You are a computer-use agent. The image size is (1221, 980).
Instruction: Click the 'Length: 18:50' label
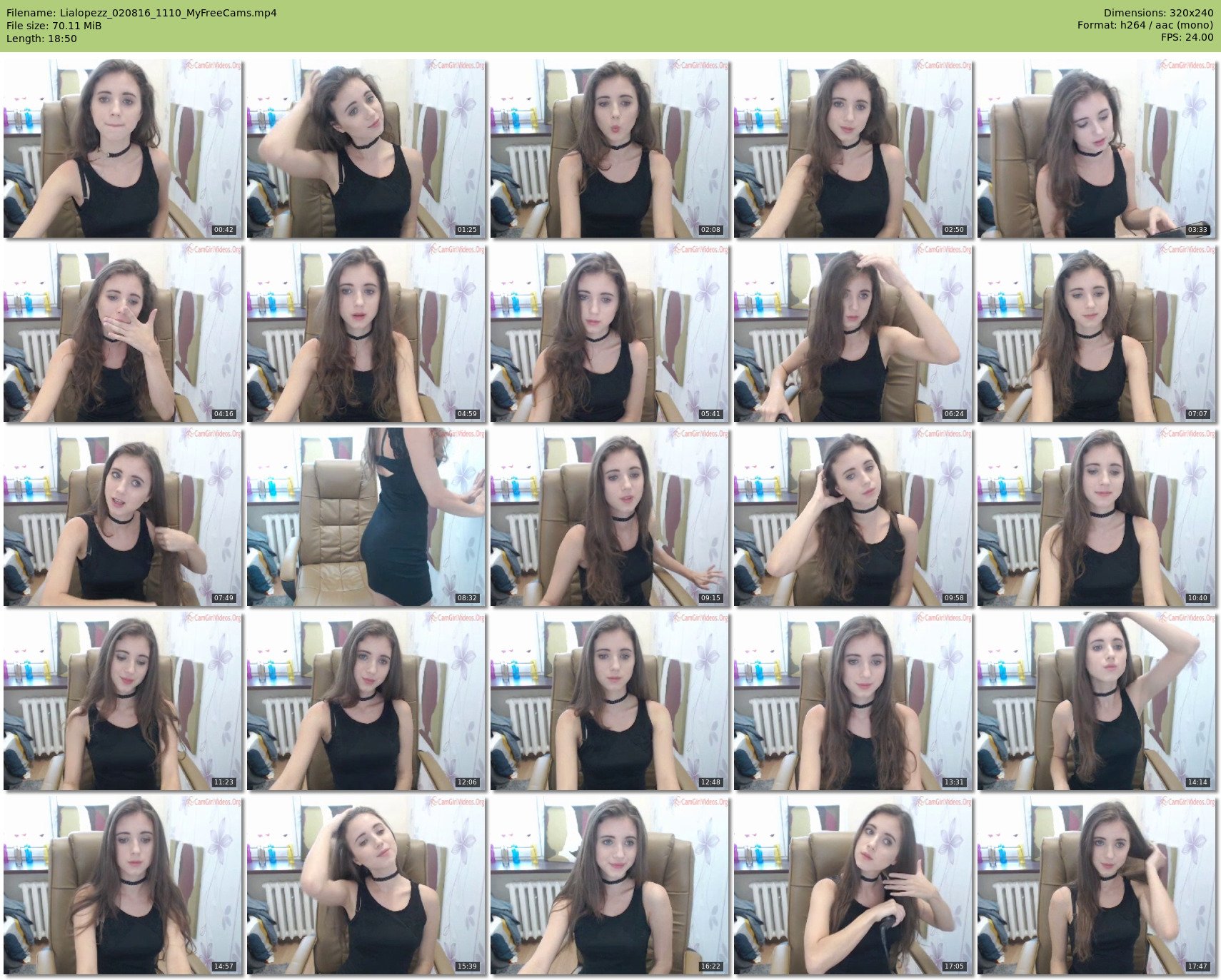click(41, 39)
